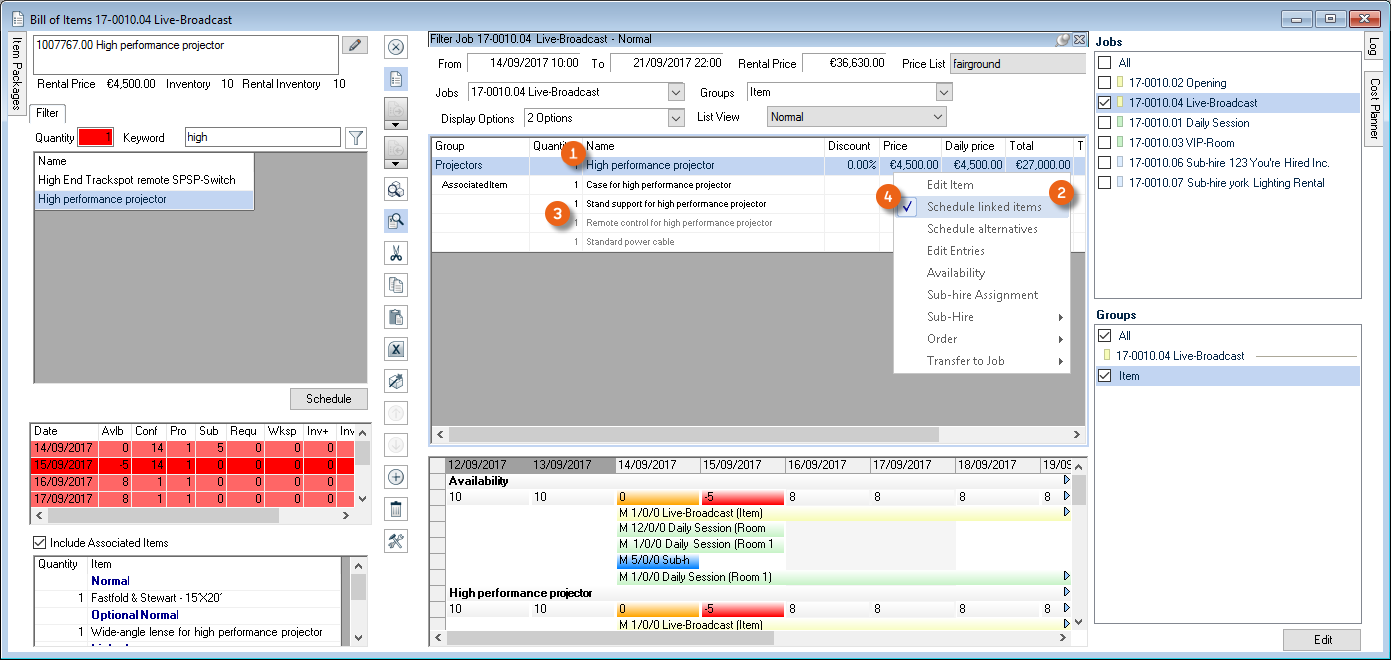Click the wrench and tools settings icon

(395, 541)
